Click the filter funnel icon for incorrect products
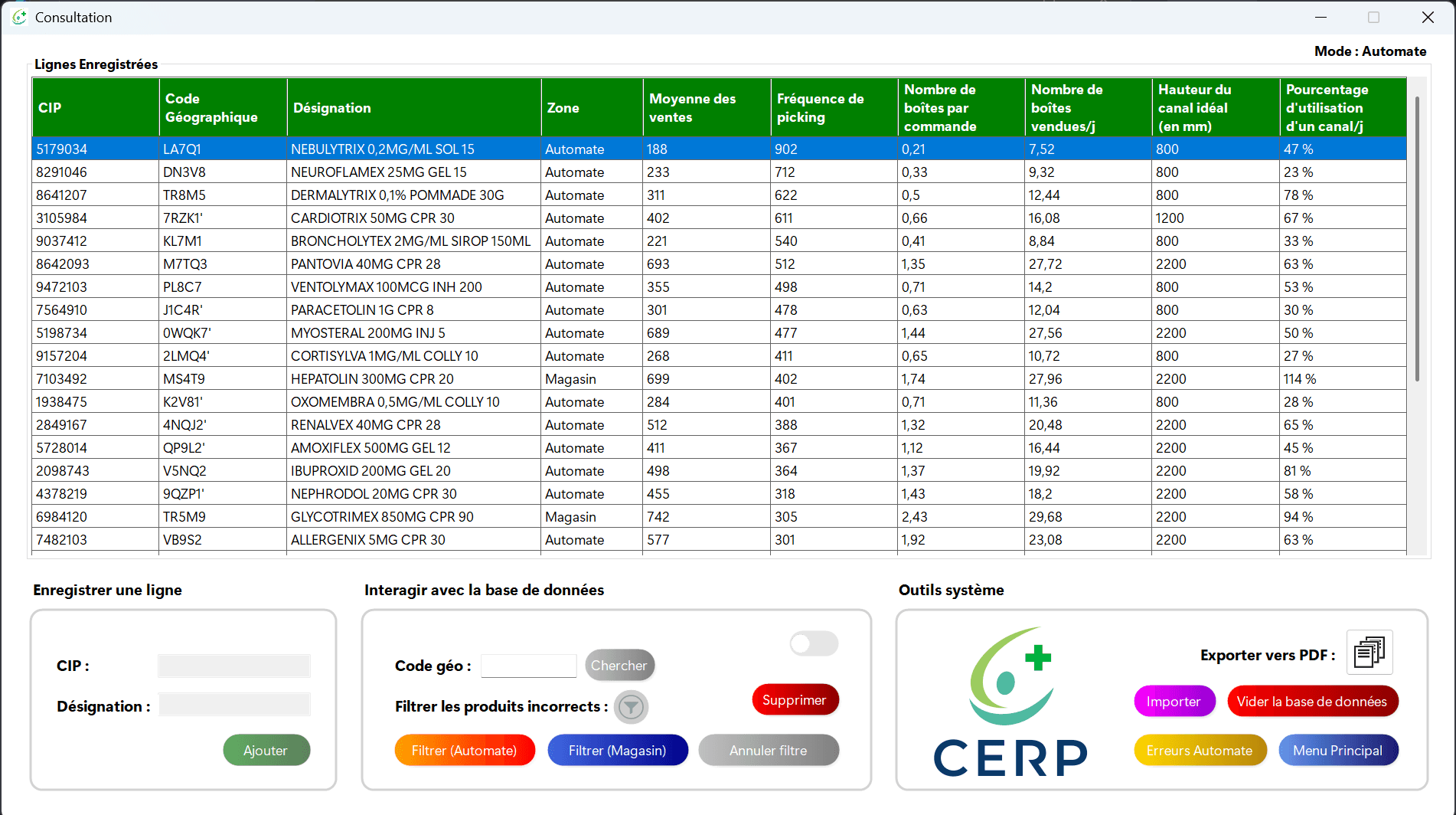The height and width of the screenshot is (815, 1456). click(631, 706)
